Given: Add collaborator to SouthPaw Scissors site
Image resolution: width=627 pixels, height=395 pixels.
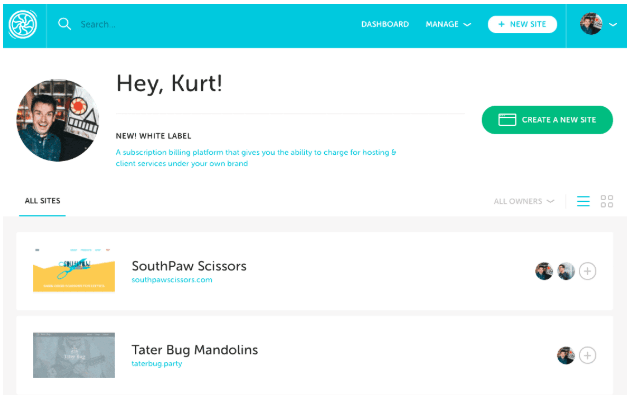Looking at the screenshot, I should [x=587, y=271].
